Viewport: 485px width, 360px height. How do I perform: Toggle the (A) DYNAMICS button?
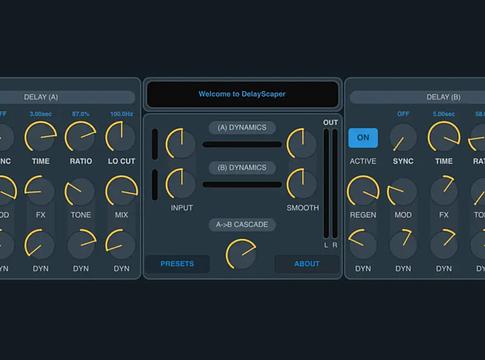(242, 128)
